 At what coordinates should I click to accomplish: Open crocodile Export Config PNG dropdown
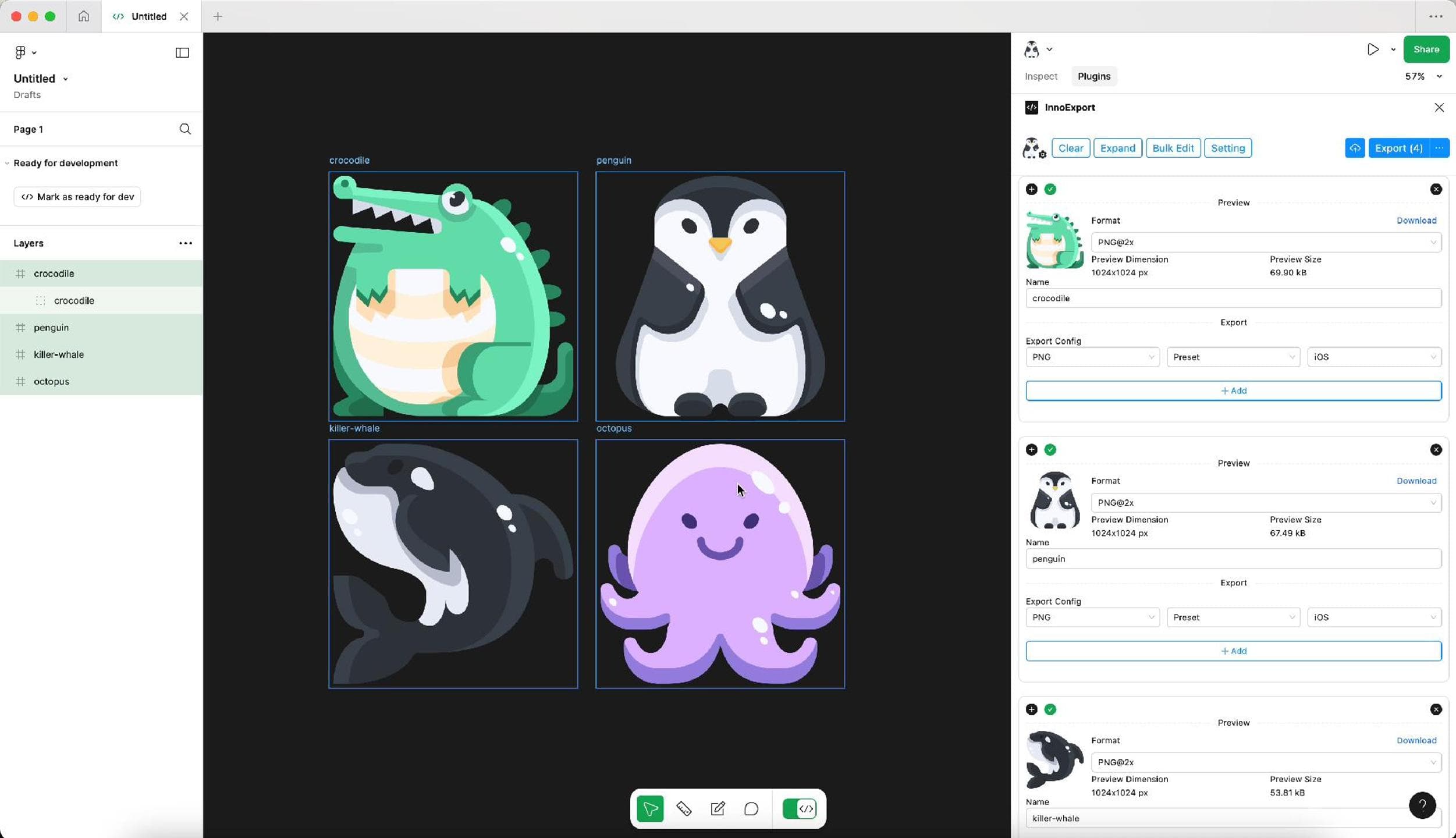click(x=1092, y=357)
